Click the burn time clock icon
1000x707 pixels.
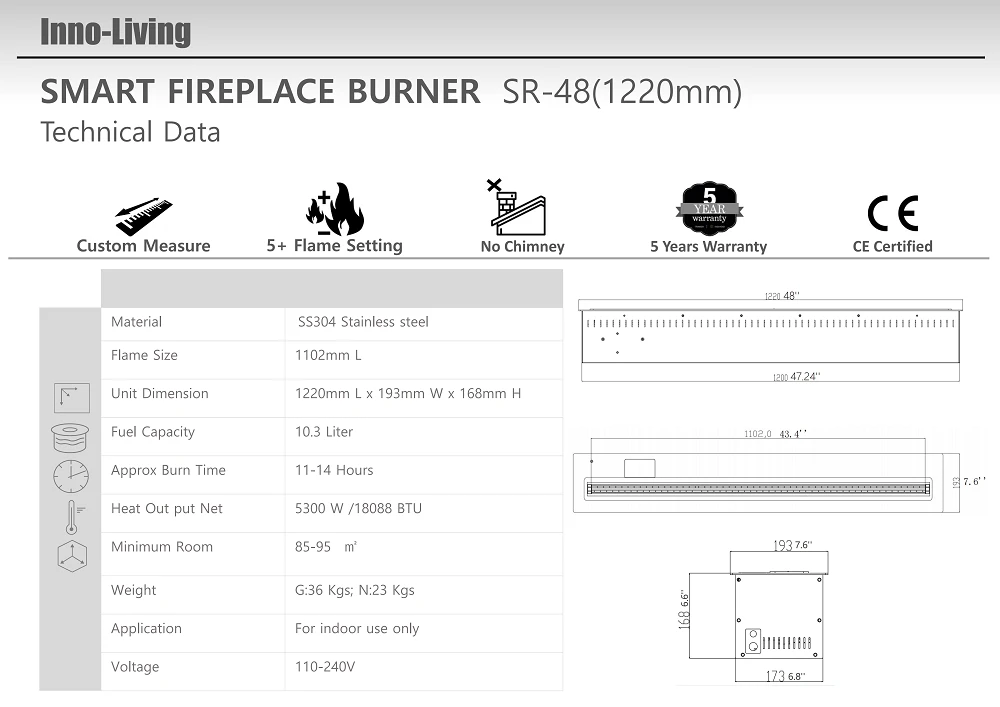(x=71, y=476)
